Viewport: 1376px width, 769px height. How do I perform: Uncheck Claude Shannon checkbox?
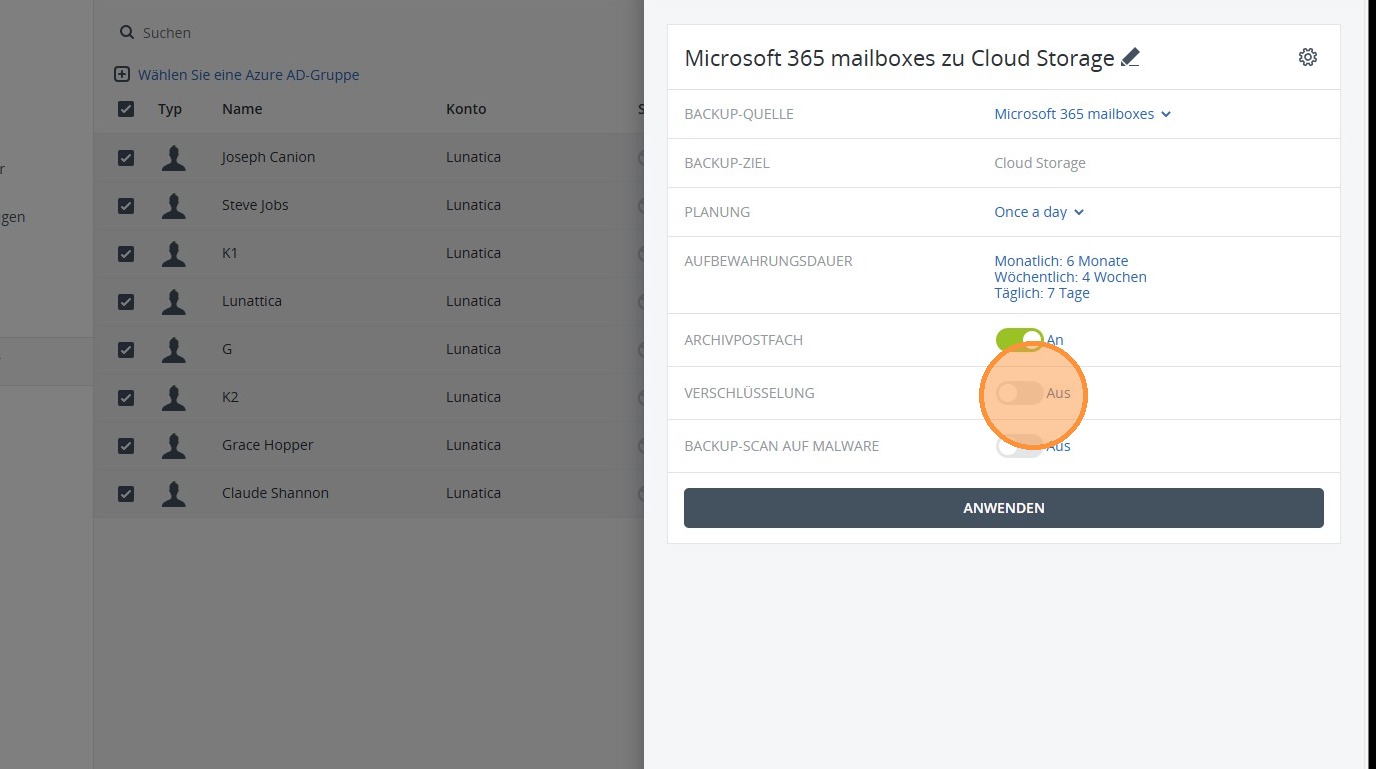tap(126, 493)
